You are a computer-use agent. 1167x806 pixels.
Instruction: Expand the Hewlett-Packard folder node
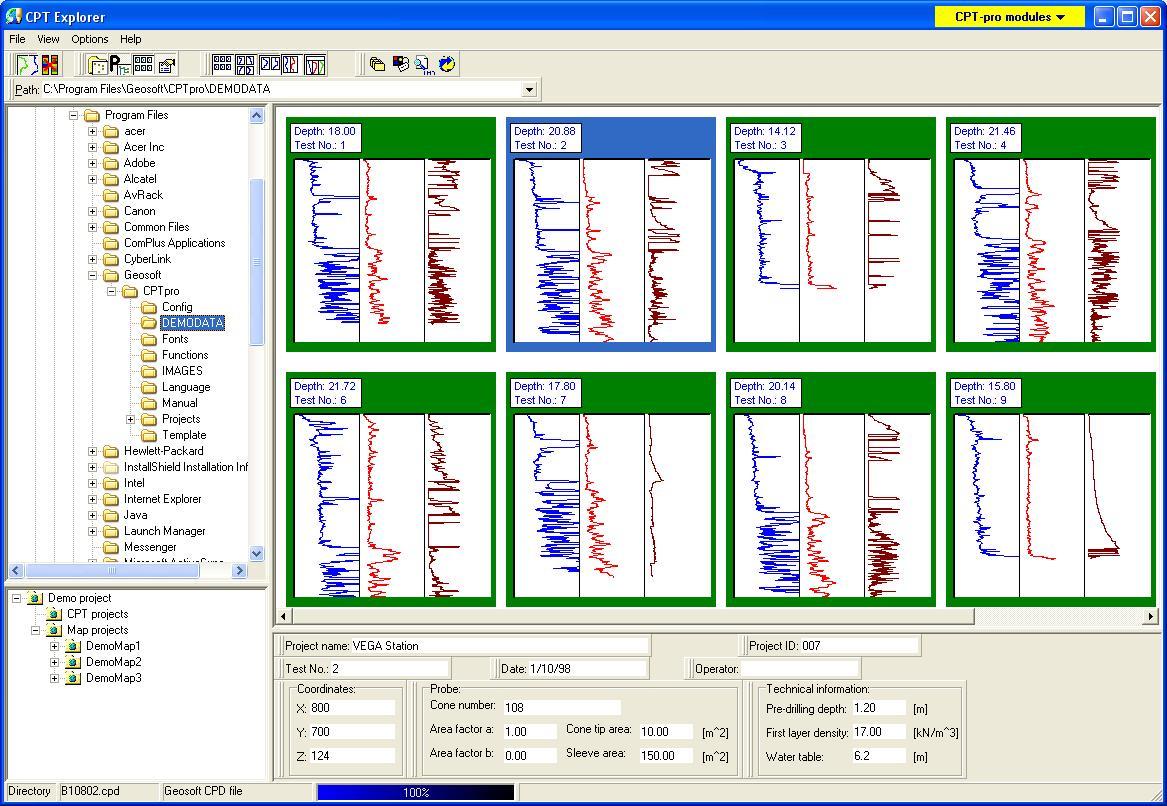point(92,451)
